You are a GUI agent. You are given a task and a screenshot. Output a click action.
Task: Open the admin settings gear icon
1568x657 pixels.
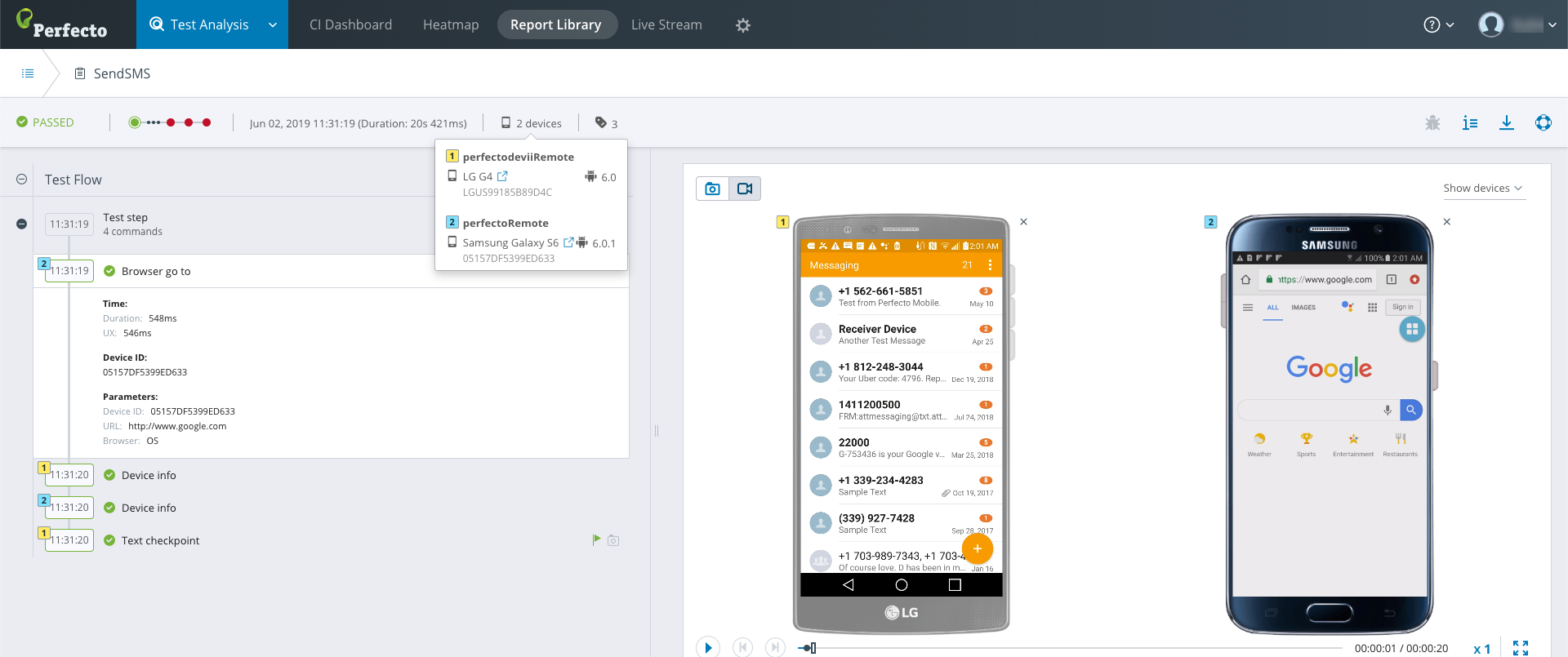coord(742,25)
